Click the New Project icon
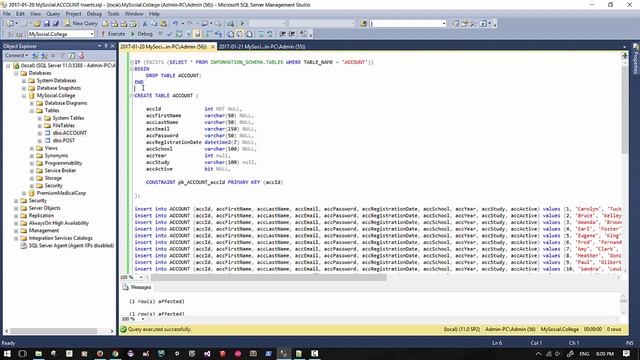This screenshot has width=640, height=360. 11,24
